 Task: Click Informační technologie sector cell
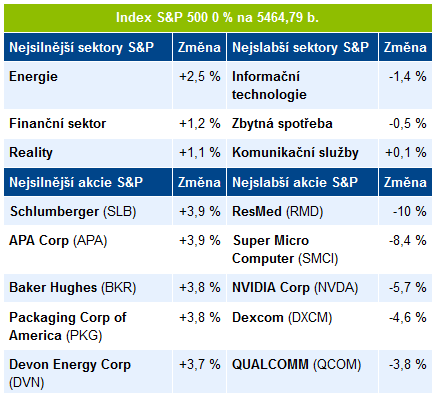pos(302,85)
